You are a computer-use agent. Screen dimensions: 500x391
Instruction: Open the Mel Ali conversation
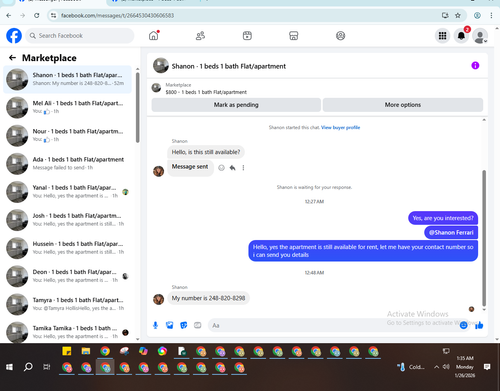67,107
